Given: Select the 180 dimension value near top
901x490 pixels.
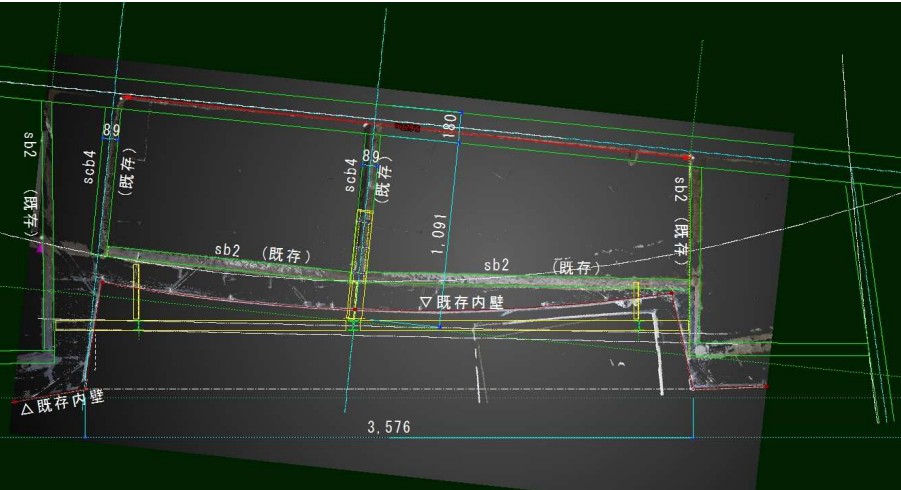Looking at the screenshot, I should point(451,126).
